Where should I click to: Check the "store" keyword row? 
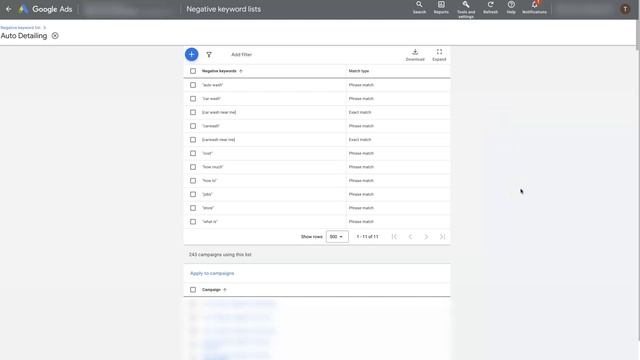click(x=193, y=208)
